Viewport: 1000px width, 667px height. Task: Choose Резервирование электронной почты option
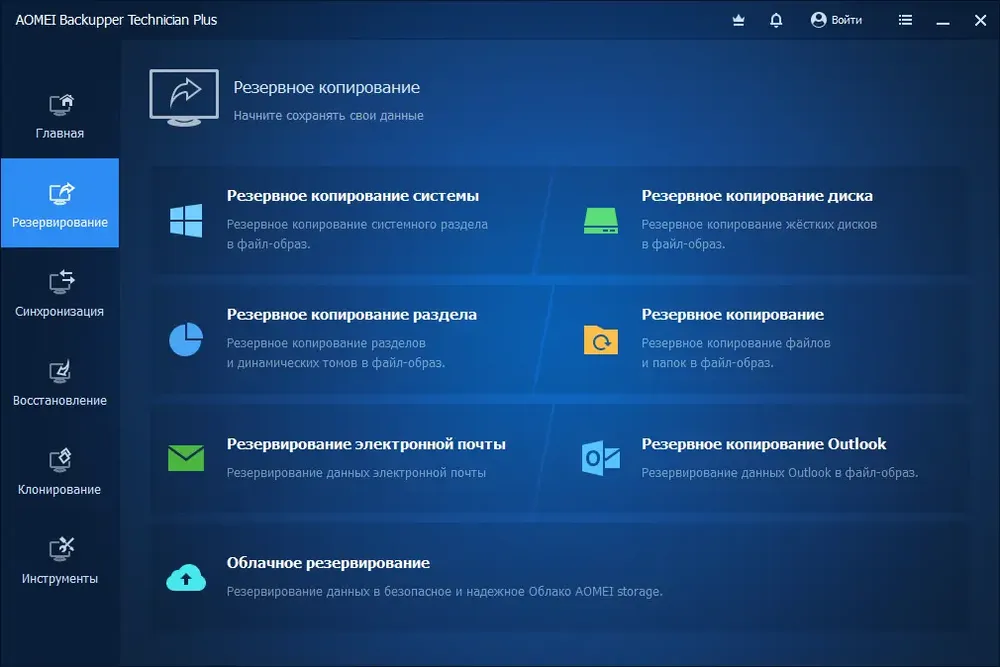(366, 444)
